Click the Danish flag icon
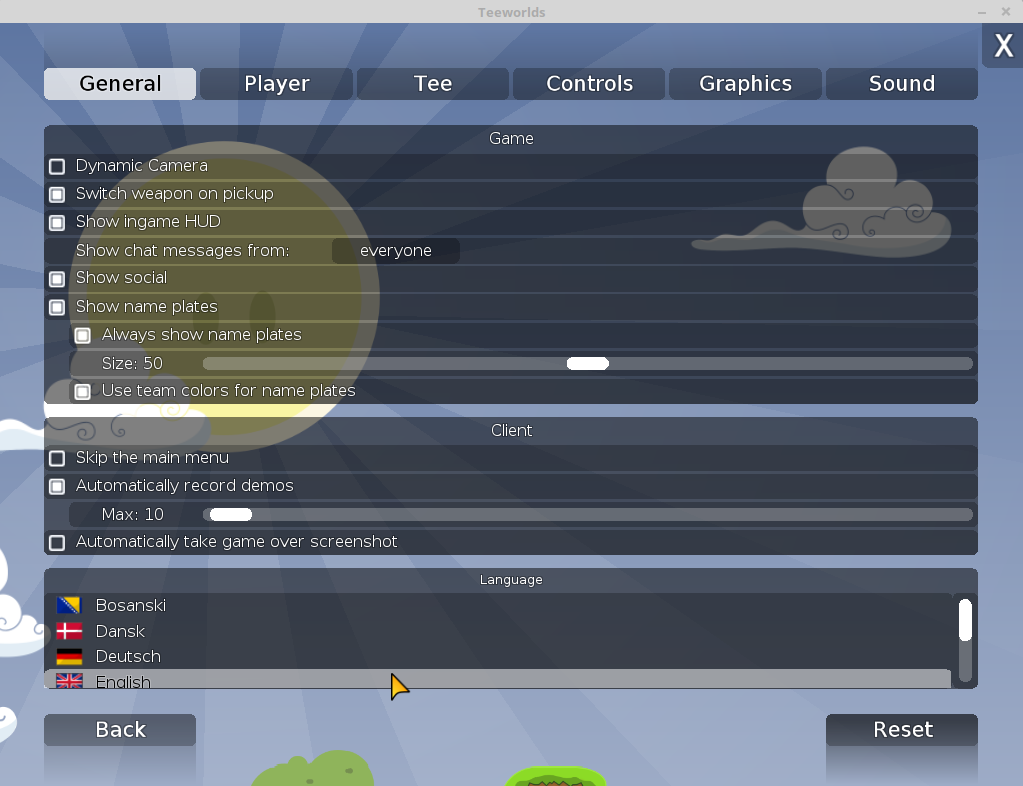This screenshot has height=786, width=1023. pyautogui.click(x=69, y=631)
